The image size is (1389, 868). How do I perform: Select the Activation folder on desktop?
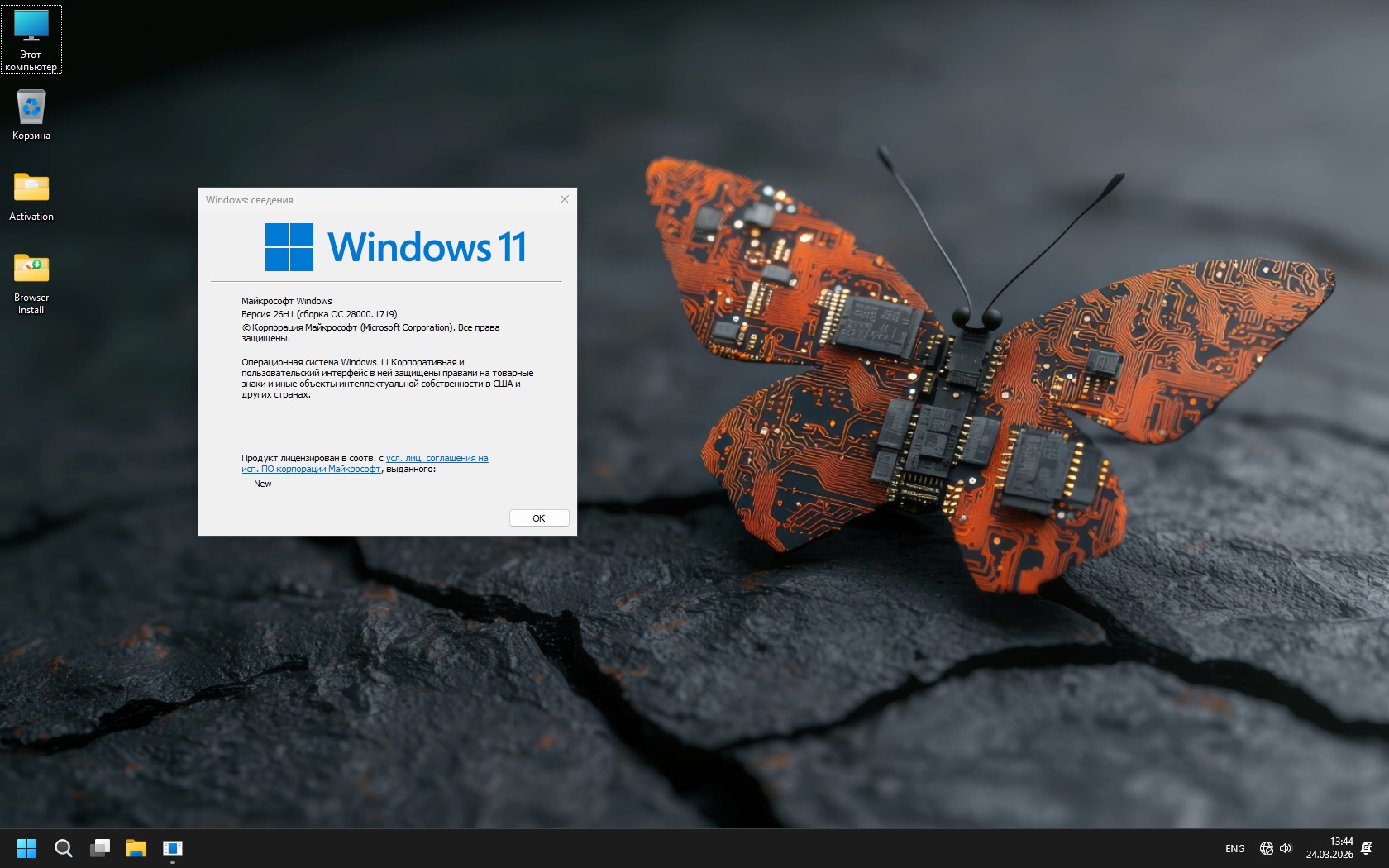(31, 196)
